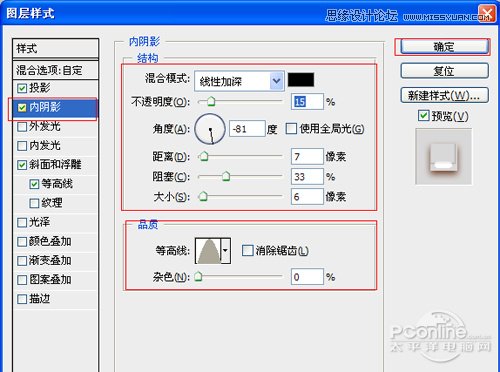Screen dimensions: 500x372
Task: Click the 距离 value field showing 7
Action: click(x=307, y=156)
